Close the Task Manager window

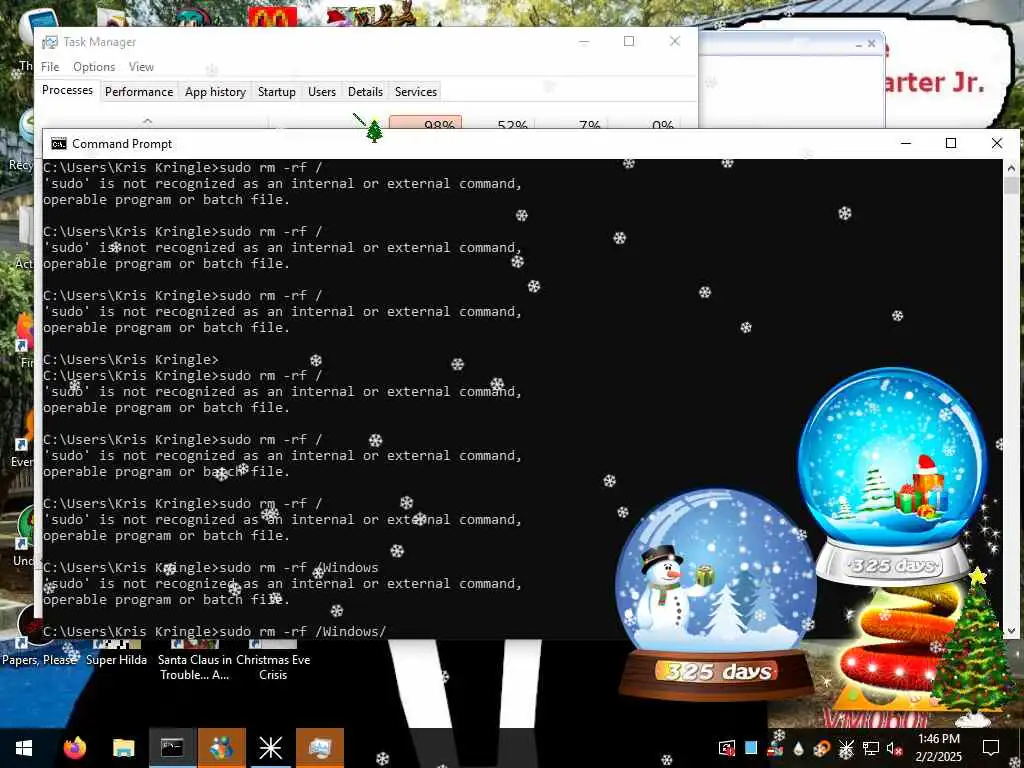(x=675, y=42)
